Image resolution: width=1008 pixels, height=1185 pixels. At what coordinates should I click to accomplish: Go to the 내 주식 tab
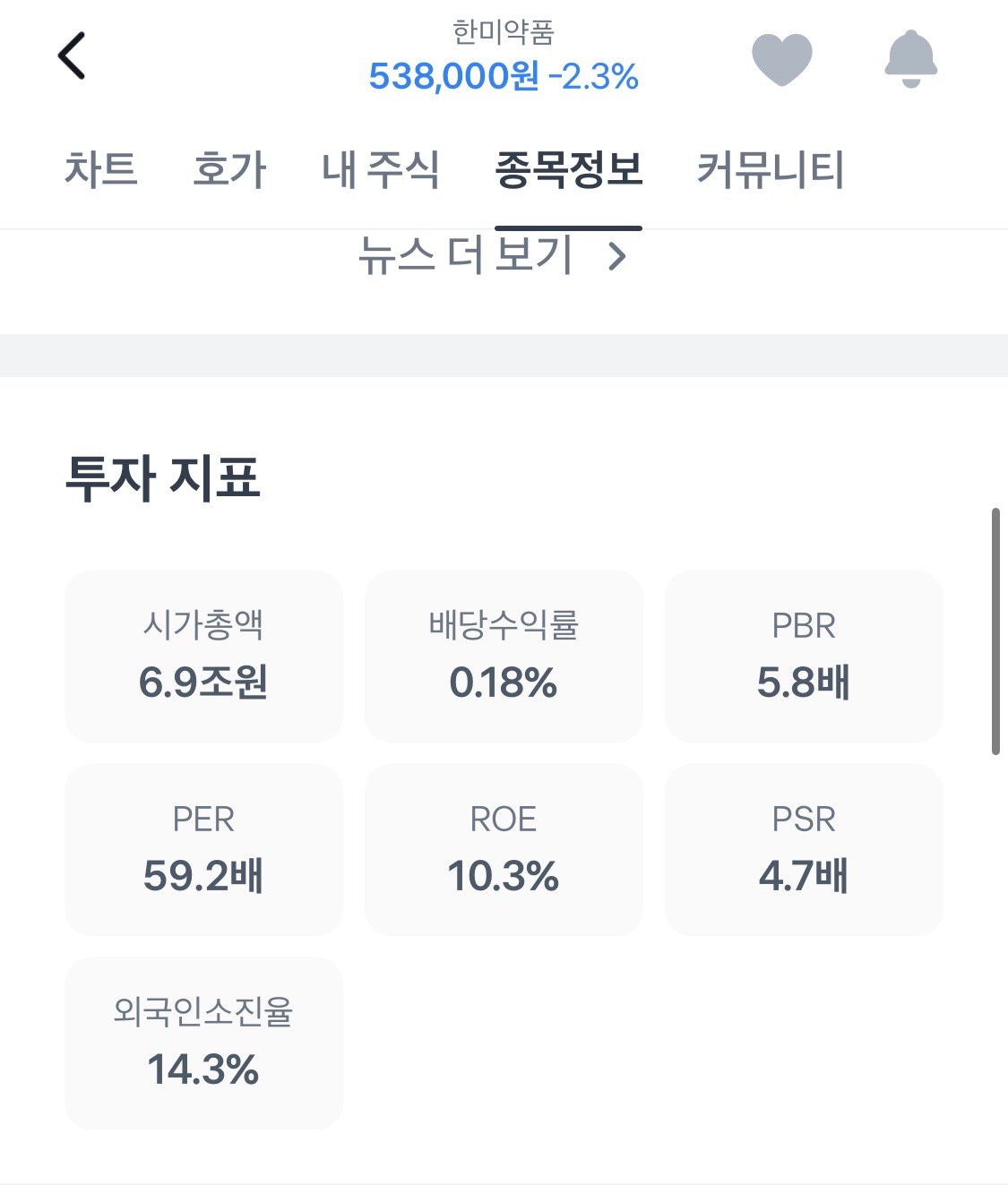point(380,169)
